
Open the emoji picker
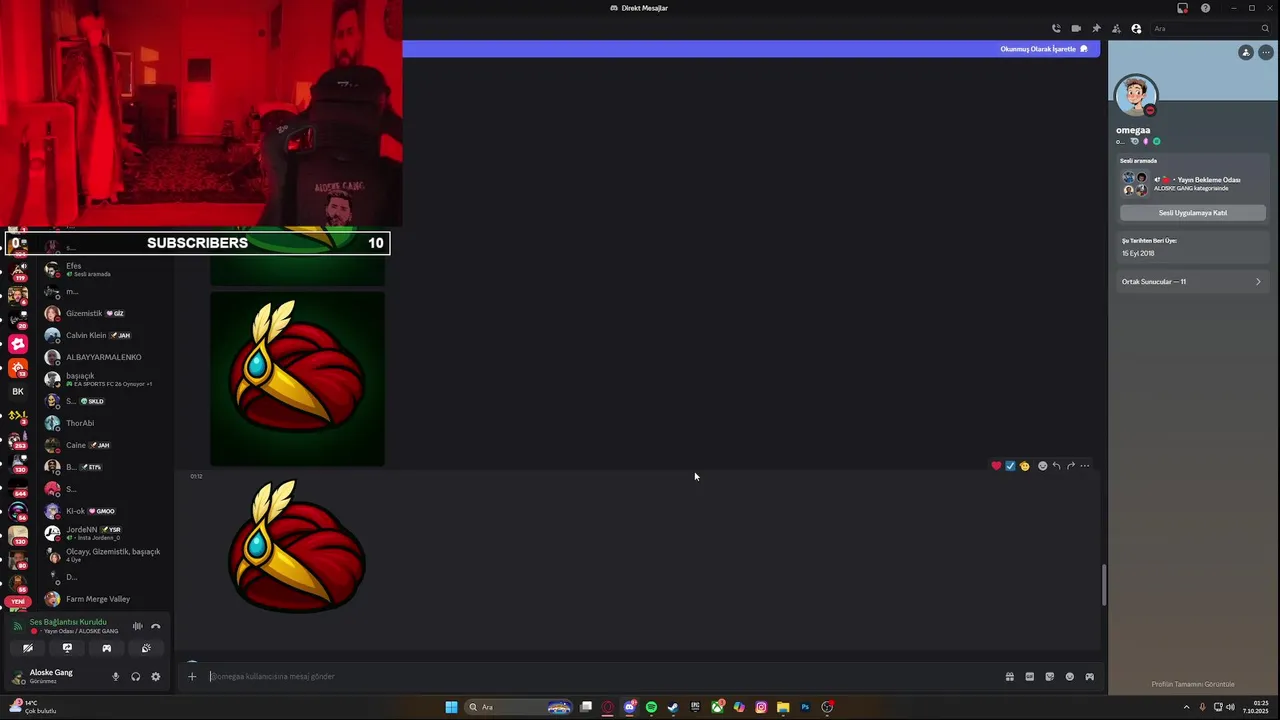click(1069, 677)
